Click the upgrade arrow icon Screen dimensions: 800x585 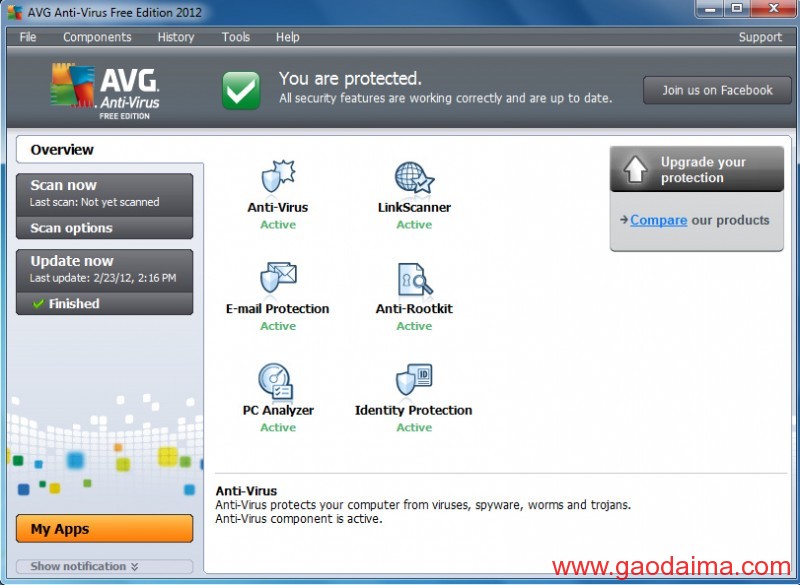(635, 169)
